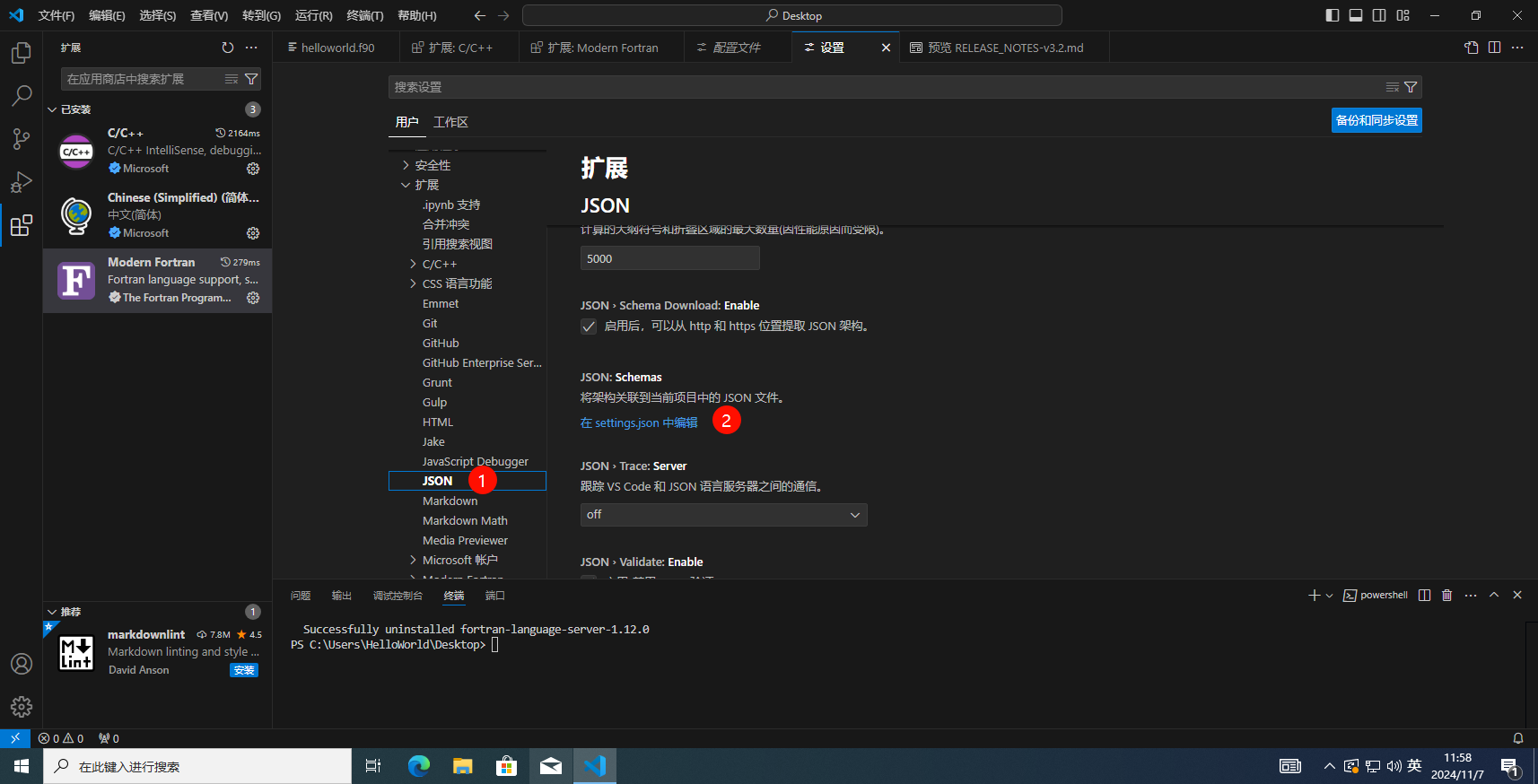The height and width of the screenshot is (784, 1538).
Task: Switch to Workspace settings tab
Action: tap(450, 122)
